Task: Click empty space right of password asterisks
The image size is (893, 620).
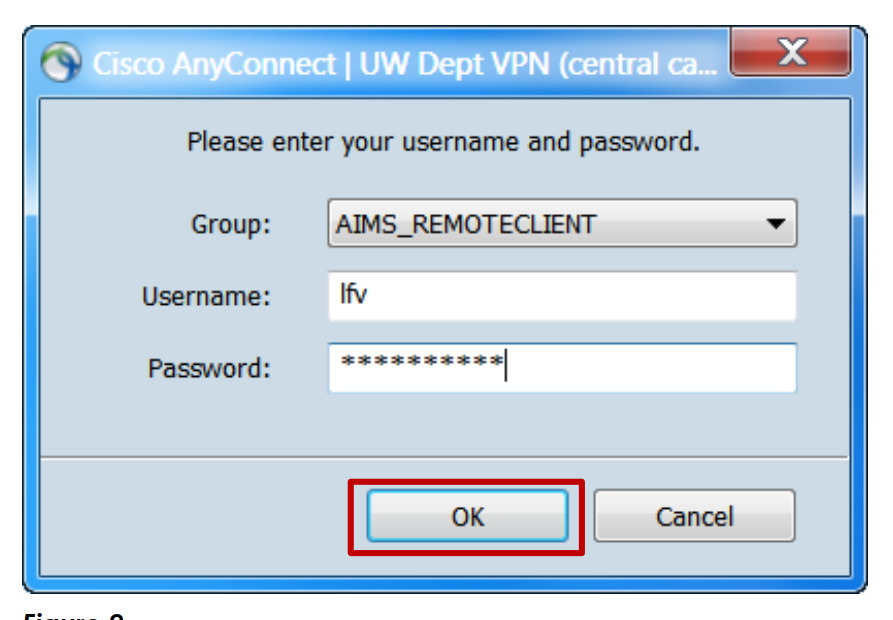Action: 650,368
